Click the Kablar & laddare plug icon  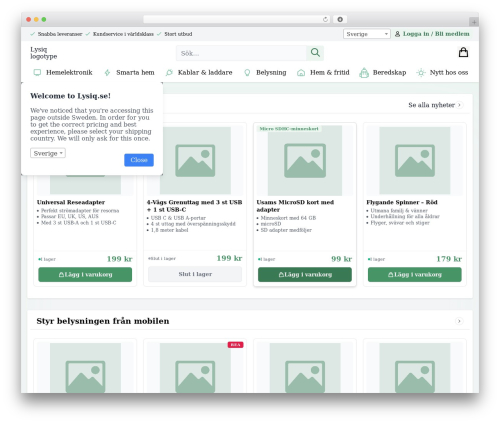click(x=169, y=72)
